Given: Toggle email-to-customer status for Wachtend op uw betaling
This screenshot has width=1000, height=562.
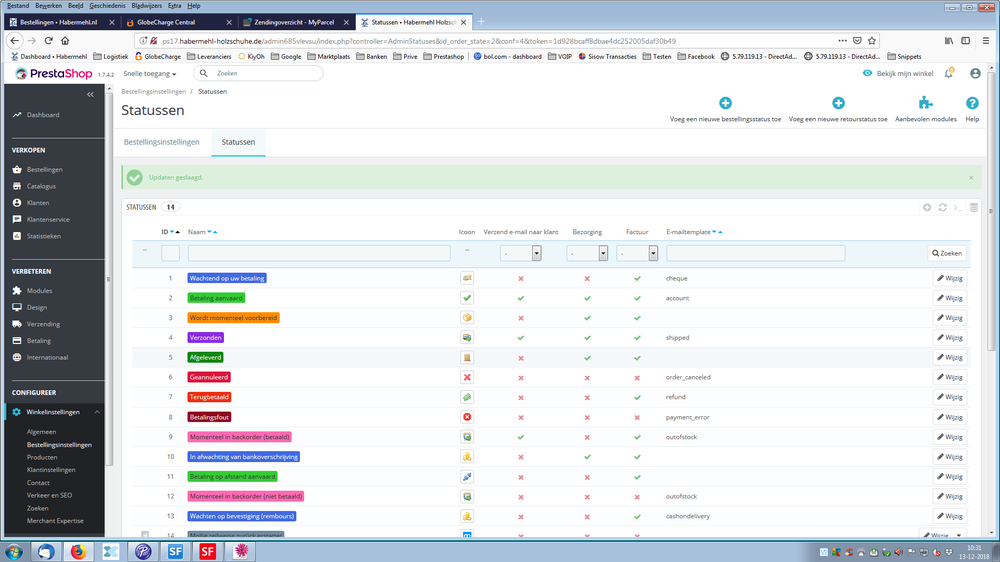Looking at the screenshot, I should click(520, 278).
